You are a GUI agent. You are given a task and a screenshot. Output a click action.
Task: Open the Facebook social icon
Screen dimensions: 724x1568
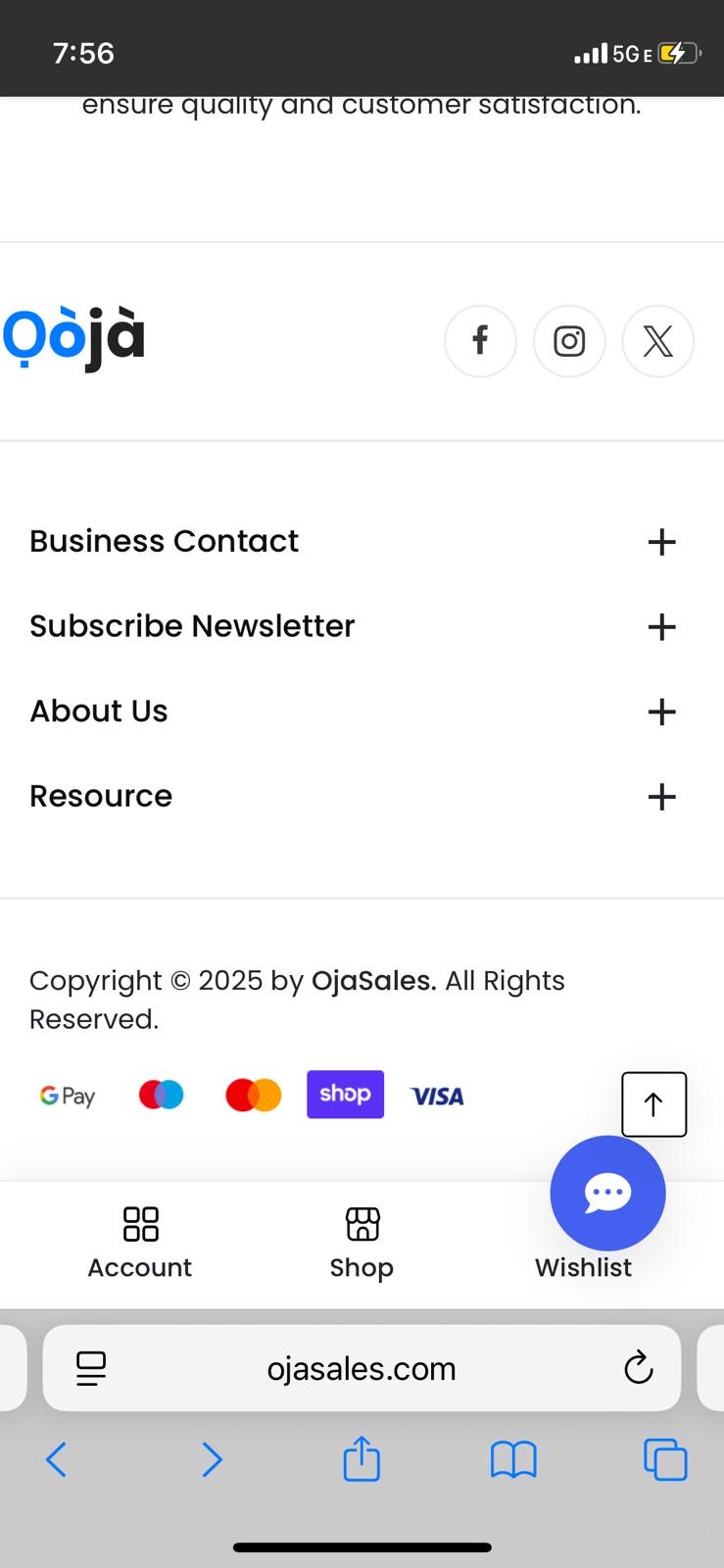pos(480,341)
